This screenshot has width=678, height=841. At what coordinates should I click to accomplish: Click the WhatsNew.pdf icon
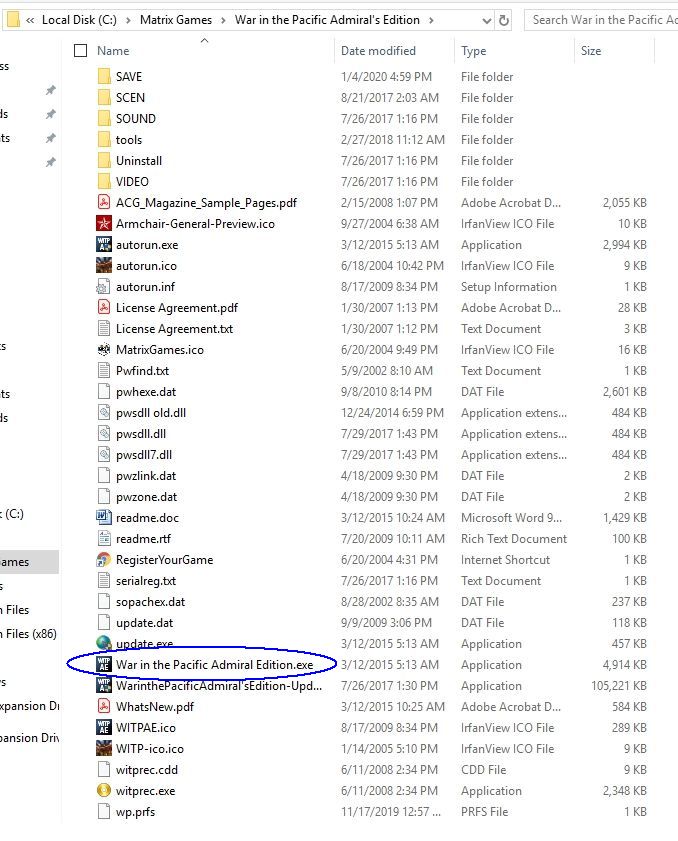(104, 706)
